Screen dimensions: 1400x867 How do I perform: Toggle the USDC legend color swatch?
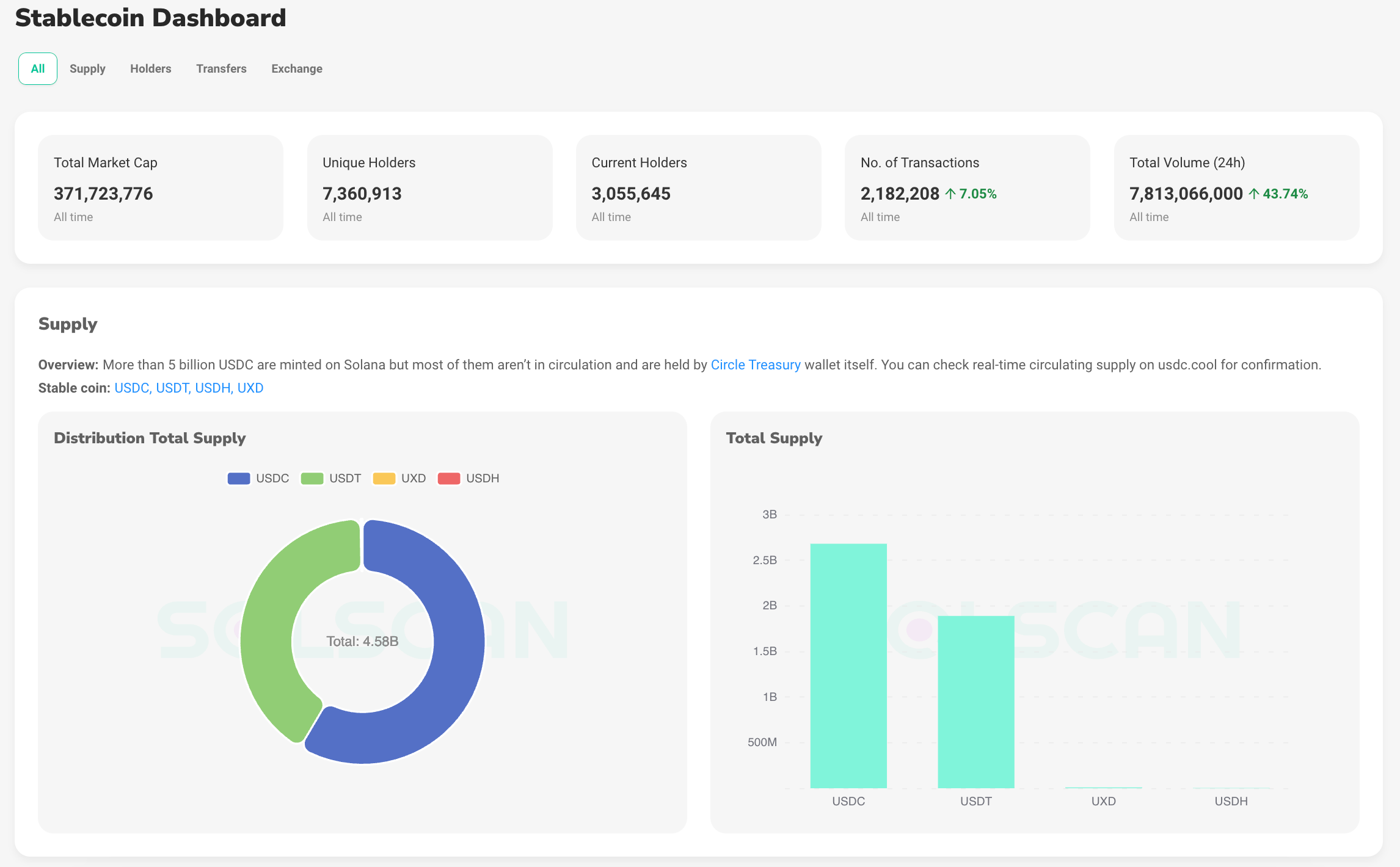coord(239,478)
